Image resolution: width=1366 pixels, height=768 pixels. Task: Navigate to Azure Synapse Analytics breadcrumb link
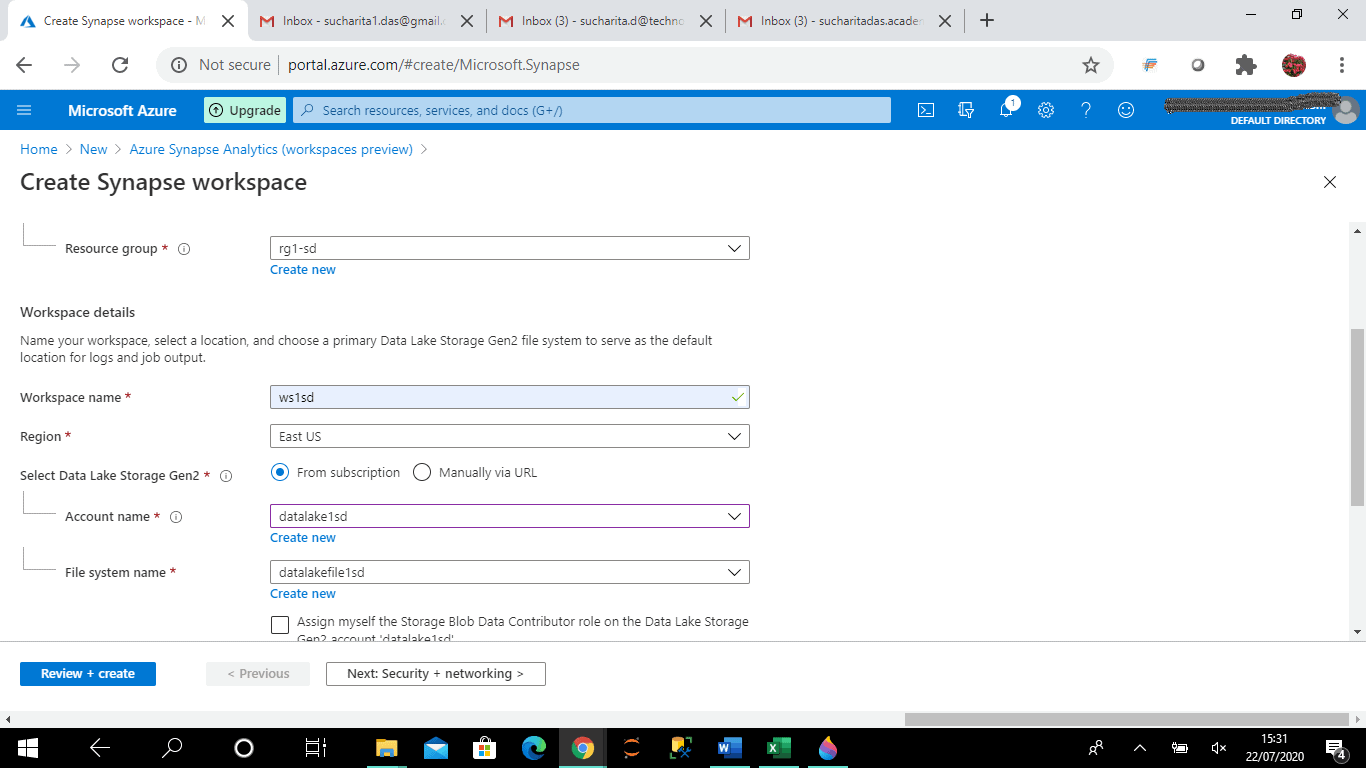click(270, 149)
